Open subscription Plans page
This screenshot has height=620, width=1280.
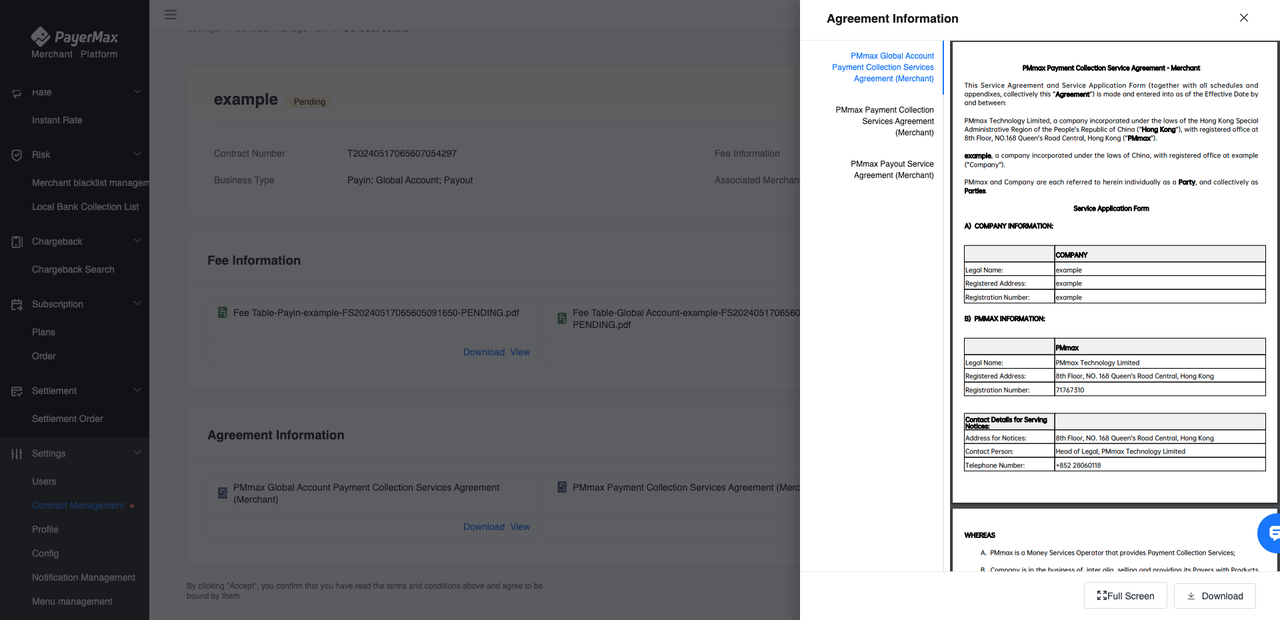[x=44, y=332]
